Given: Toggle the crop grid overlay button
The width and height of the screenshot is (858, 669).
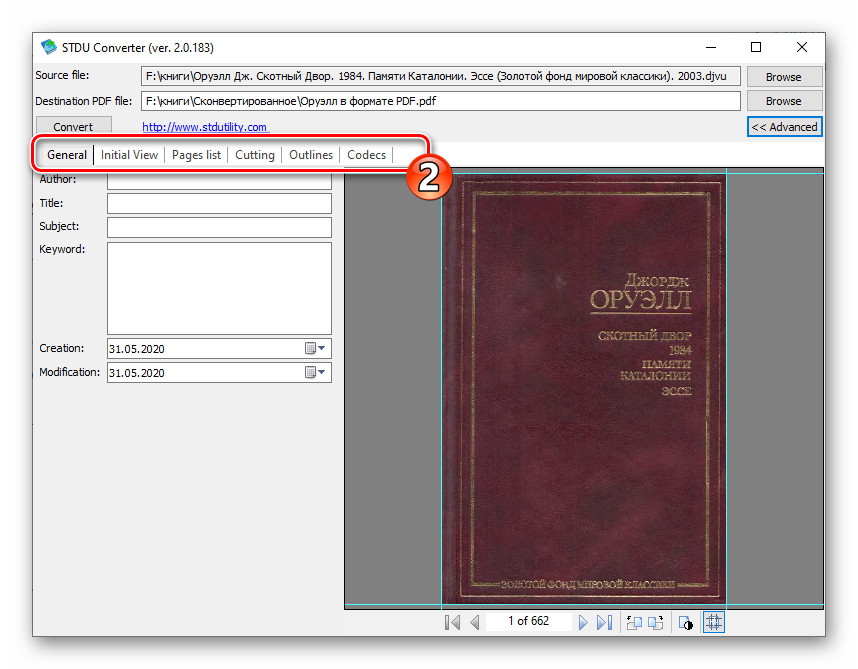Looking at the screenshot, I should (713, 622).
